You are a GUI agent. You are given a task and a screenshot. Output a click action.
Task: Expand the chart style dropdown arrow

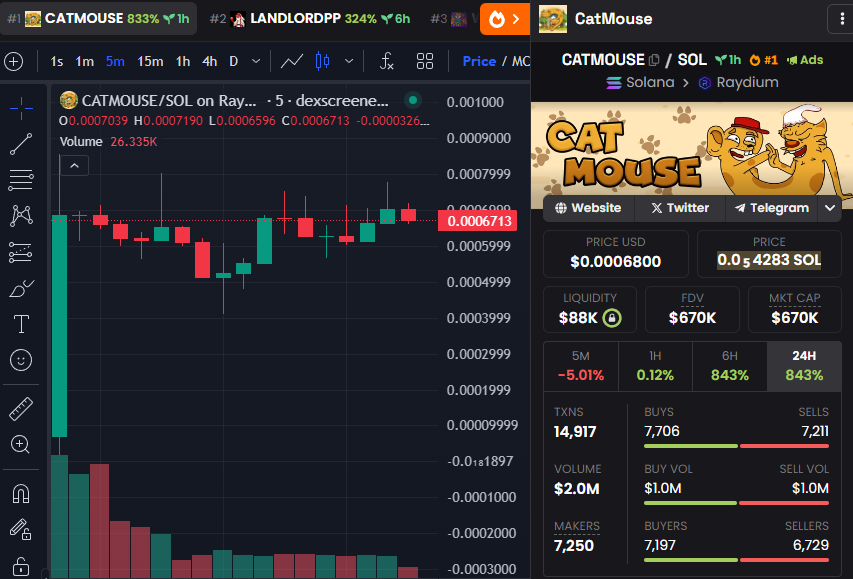pyautogui.click(x=349, y=61)
